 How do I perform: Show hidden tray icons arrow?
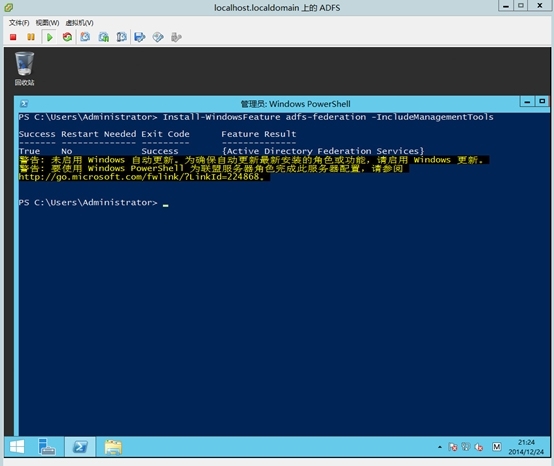(x=440, y=447)
